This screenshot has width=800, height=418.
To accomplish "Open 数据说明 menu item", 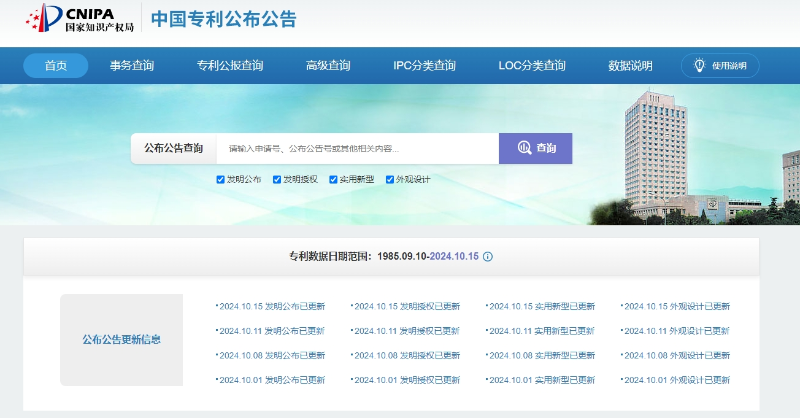I will [630, 66].
